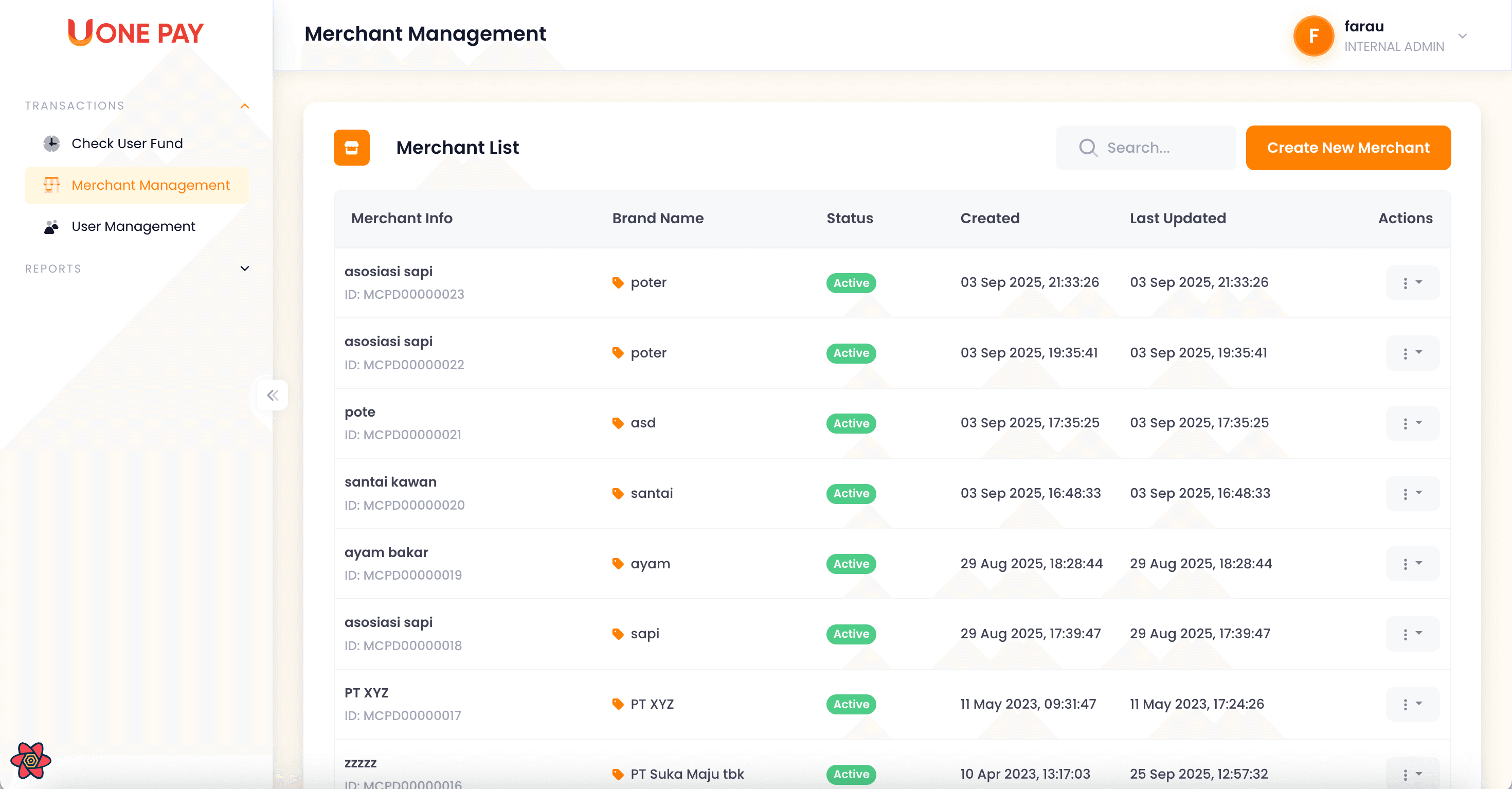Click the tag icon beside brand 'poter'
Screen dimensions: 1512x789
point(618,282)
